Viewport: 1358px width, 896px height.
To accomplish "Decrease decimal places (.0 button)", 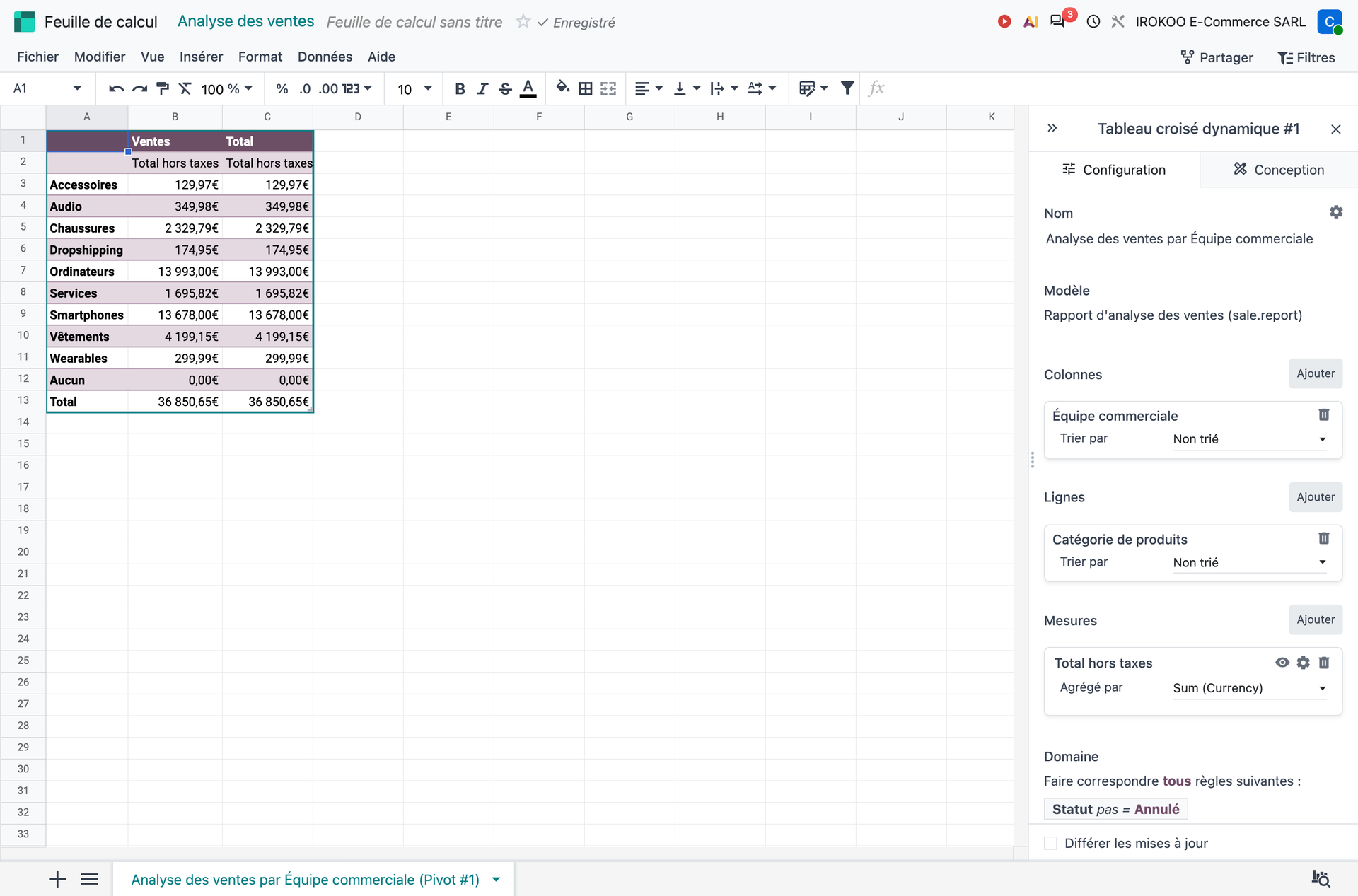I will 305,88.
